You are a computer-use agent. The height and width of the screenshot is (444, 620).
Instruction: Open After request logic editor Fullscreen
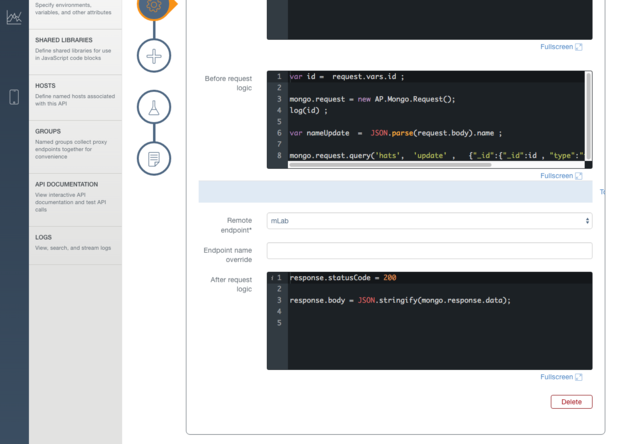coord(561,377)
